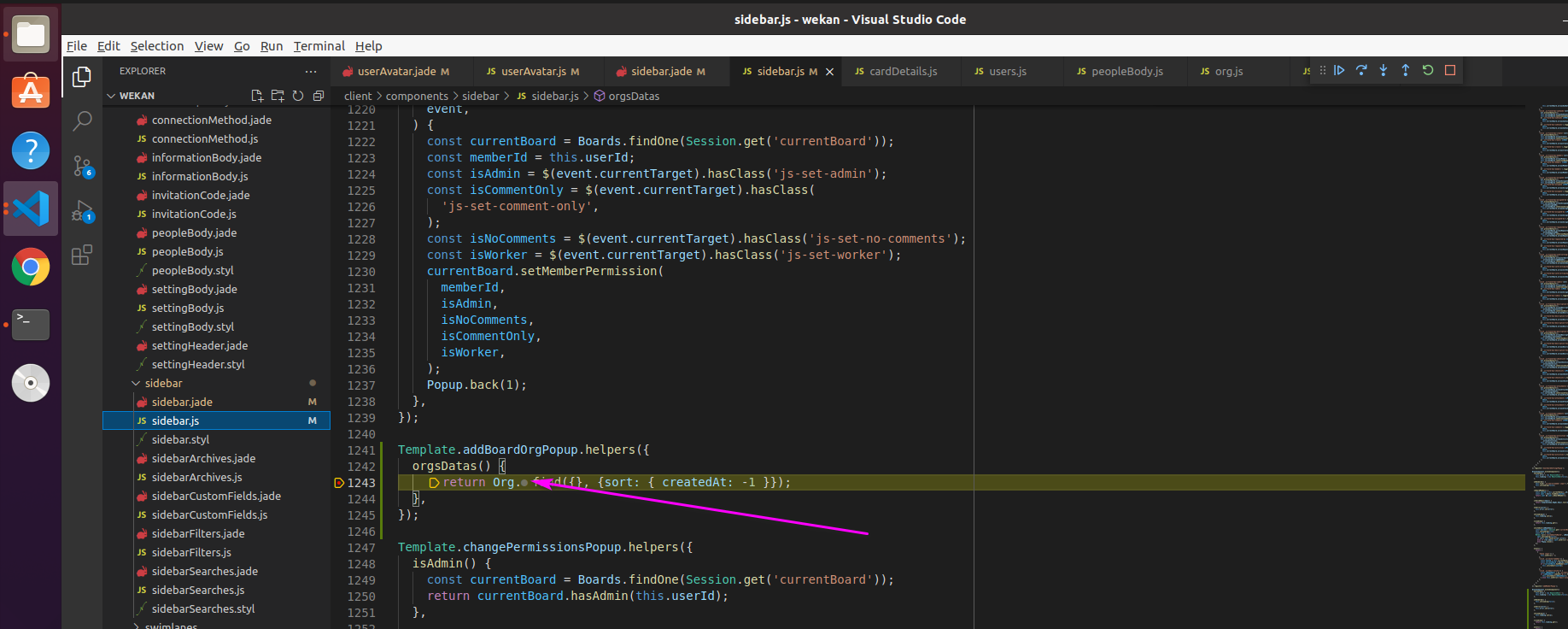Open Explorer more actions ellipsis
The width and height of the screenshot is (1568, 629).
pyautogui.click(x=311, y=71)
